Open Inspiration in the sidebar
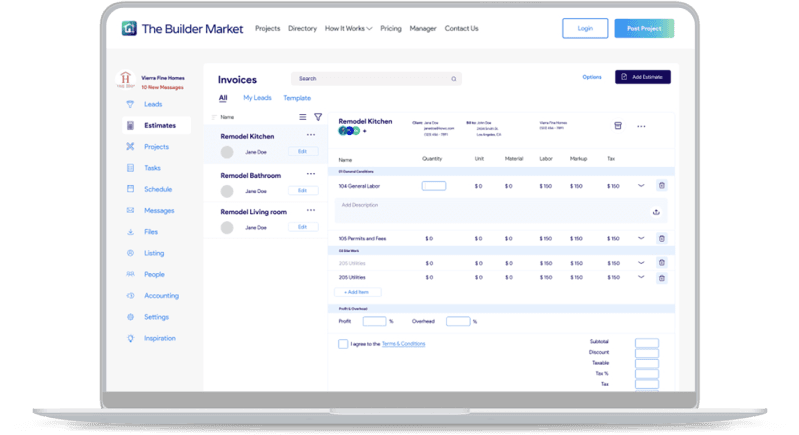Image resolution: width=799 pixels, height=435 pixels. coord(159,338)
